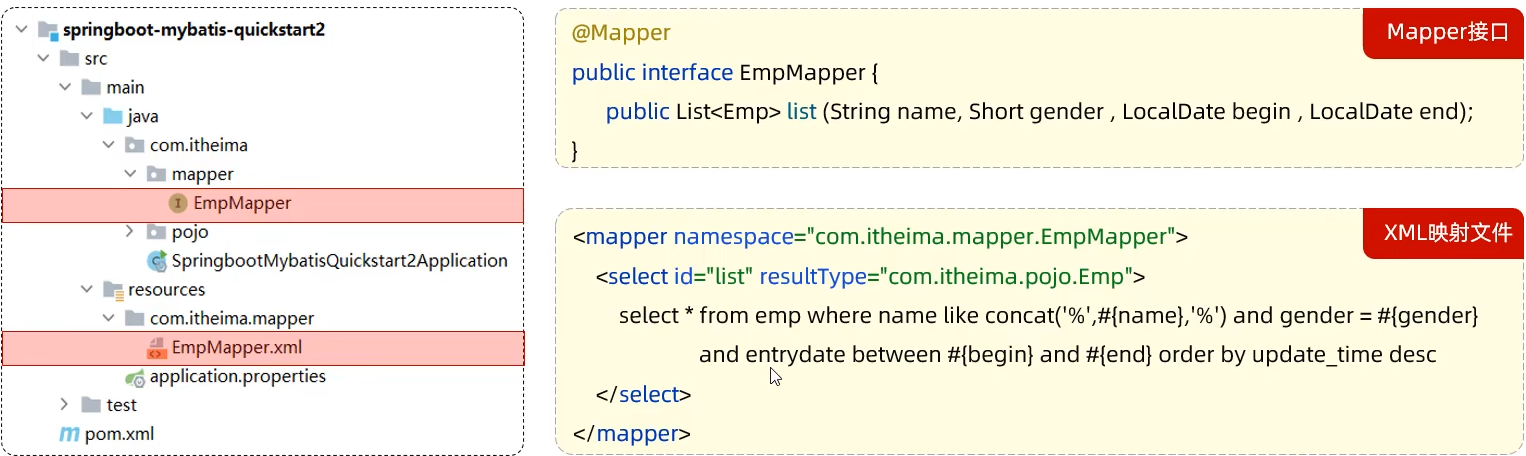Click the pojo package icon
Viewport: 1526px width, 456px height.
156,232
